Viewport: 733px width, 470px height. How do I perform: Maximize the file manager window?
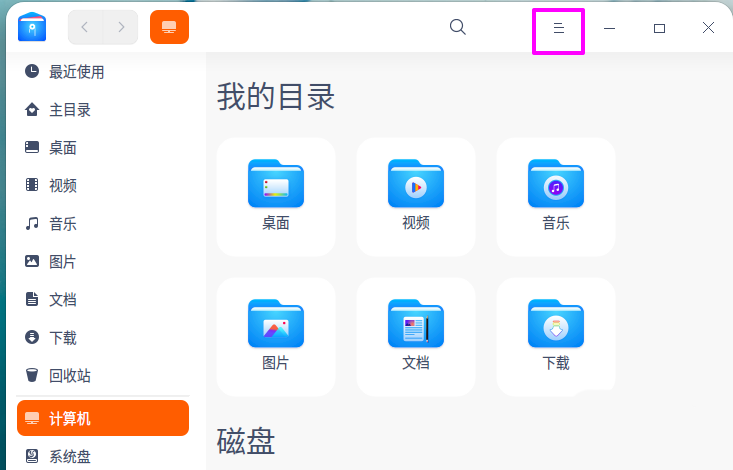[x=659, y=28]
